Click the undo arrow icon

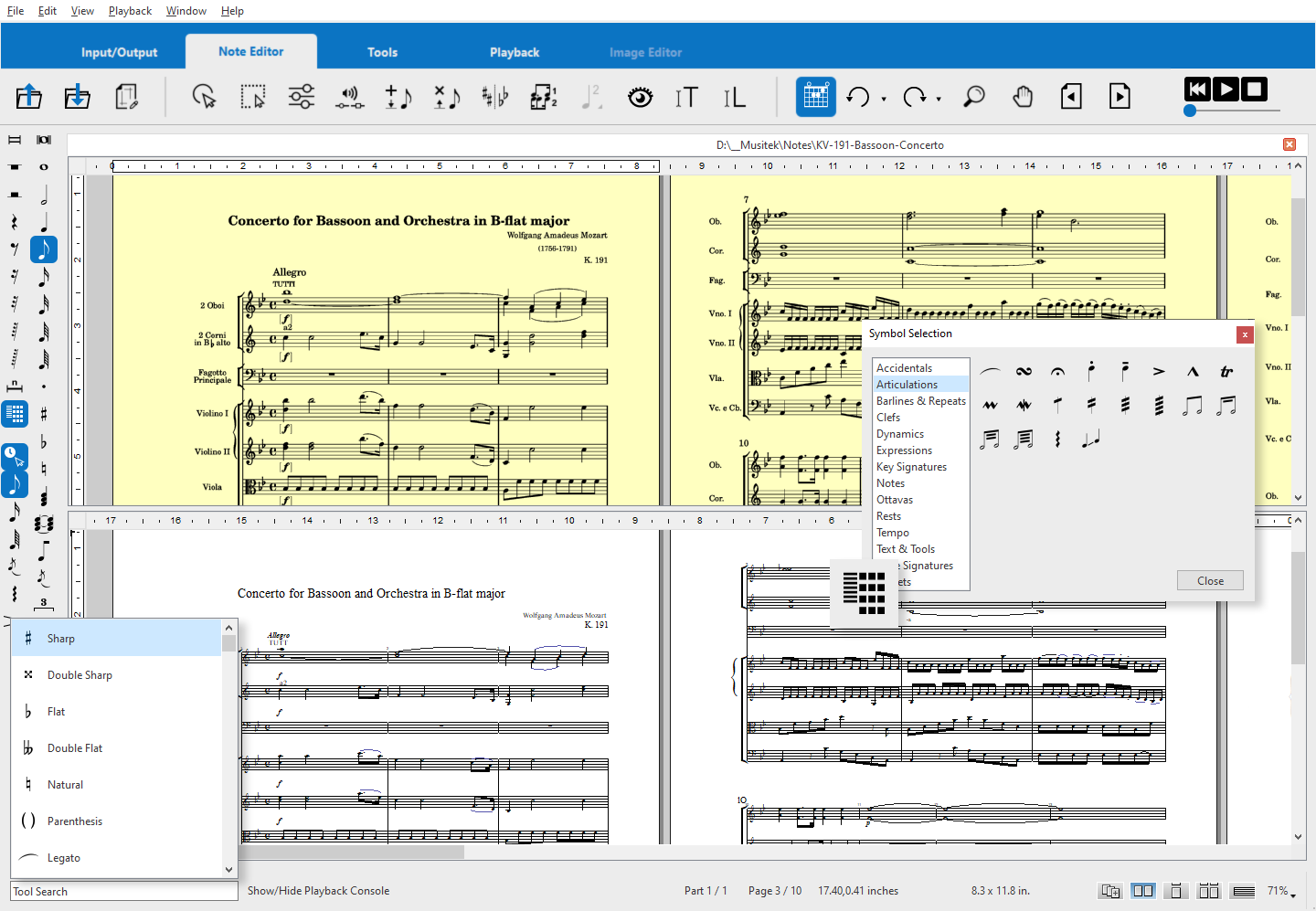coord(858,96)
